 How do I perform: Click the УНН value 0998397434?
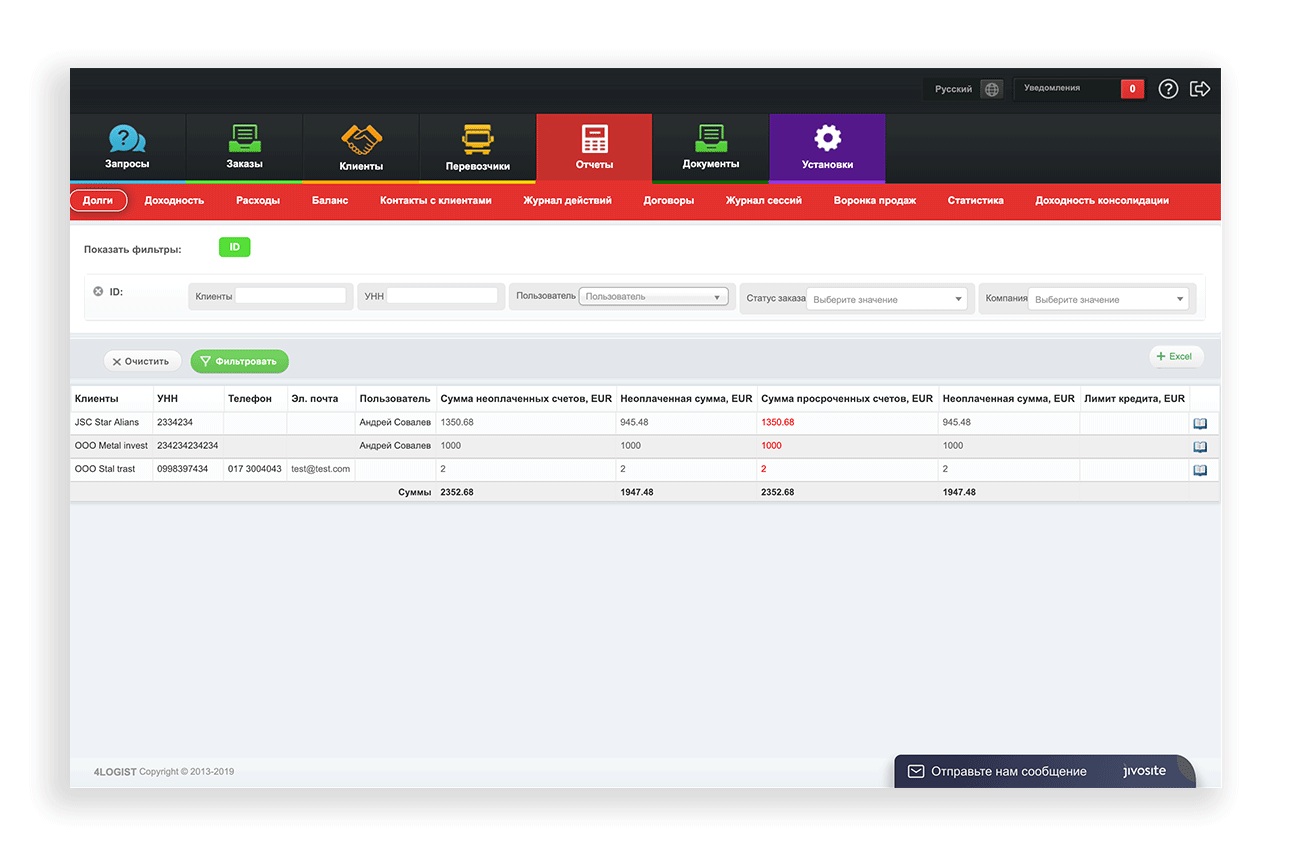[183, 468]
